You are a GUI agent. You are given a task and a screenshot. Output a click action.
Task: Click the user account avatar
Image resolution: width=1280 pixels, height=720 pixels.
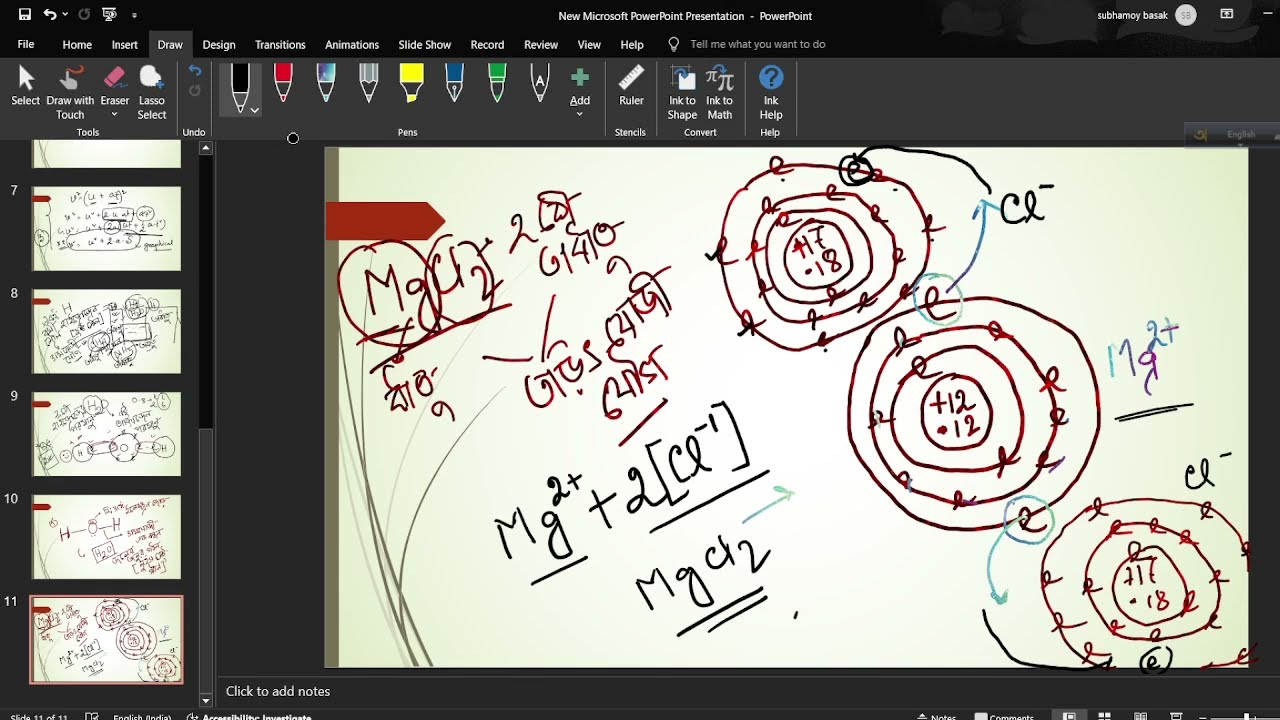[x=1186, y=15]
